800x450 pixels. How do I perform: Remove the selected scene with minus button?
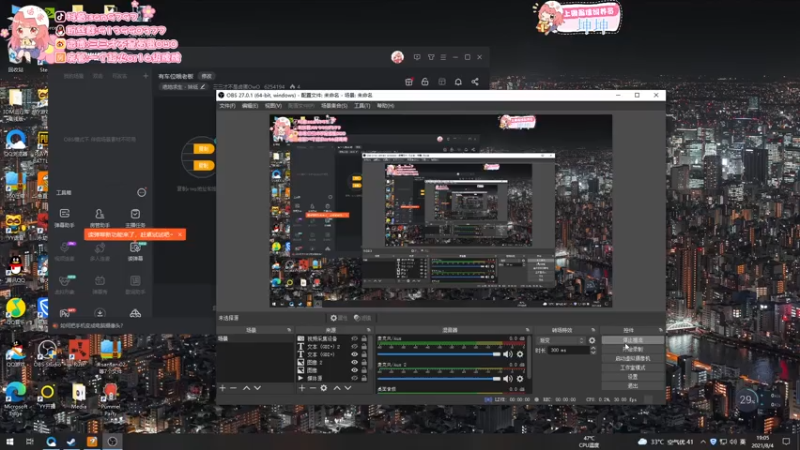(x=234, y=388)
